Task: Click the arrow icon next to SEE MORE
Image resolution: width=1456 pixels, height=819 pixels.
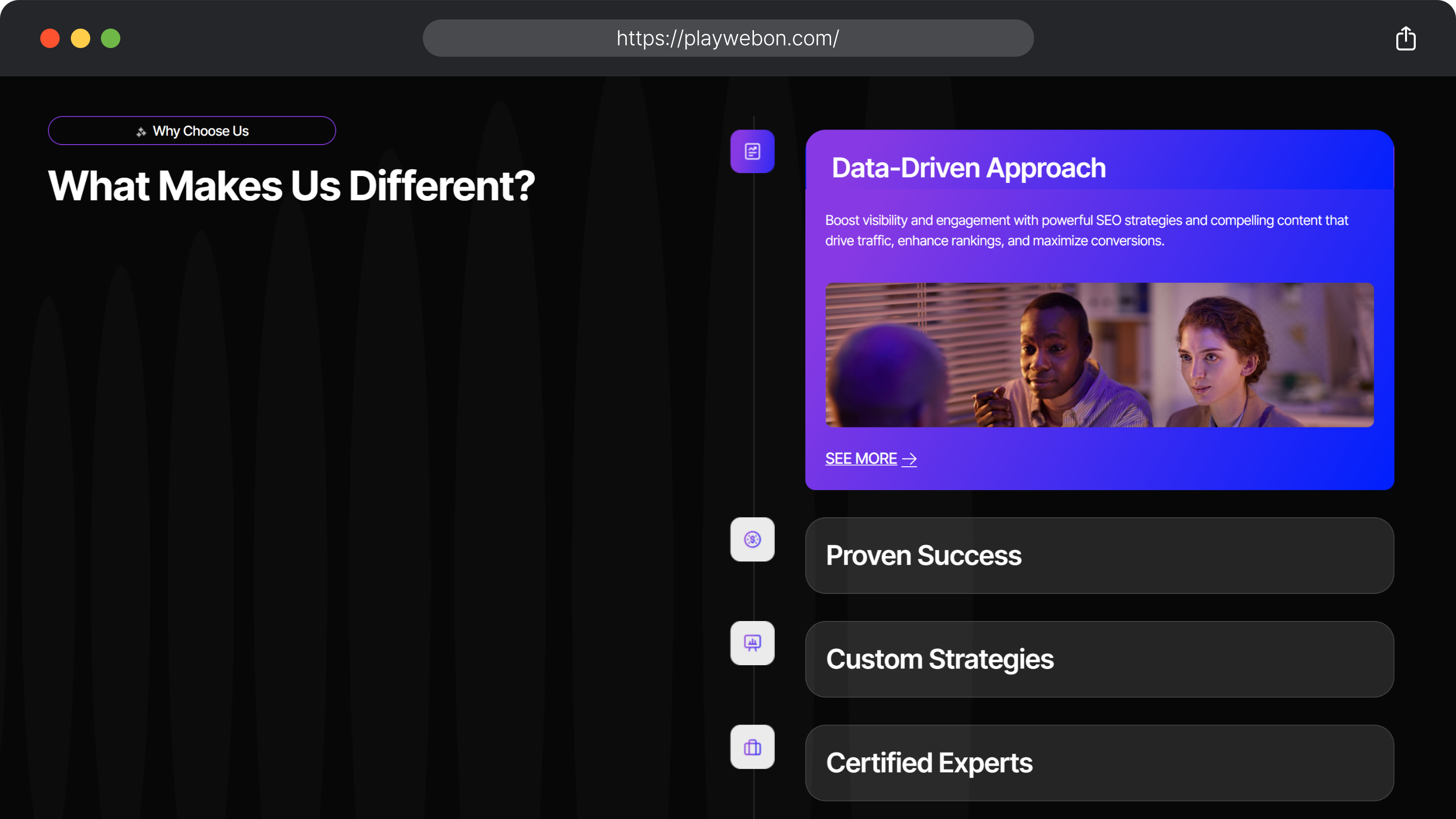Action: (x=909, y=459)
